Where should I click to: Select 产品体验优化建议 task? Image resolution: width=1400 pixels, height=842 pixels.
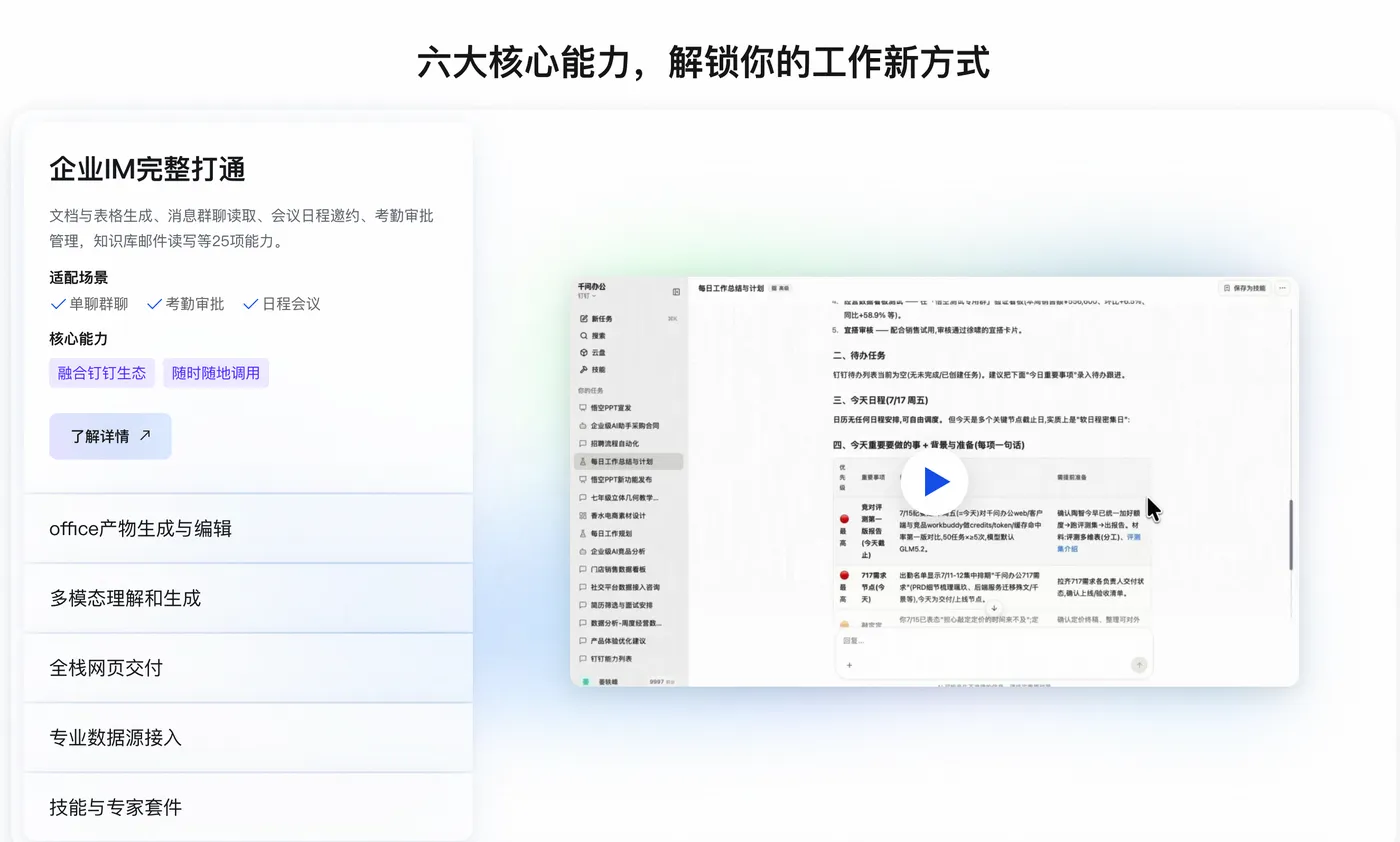pos(629,641)
